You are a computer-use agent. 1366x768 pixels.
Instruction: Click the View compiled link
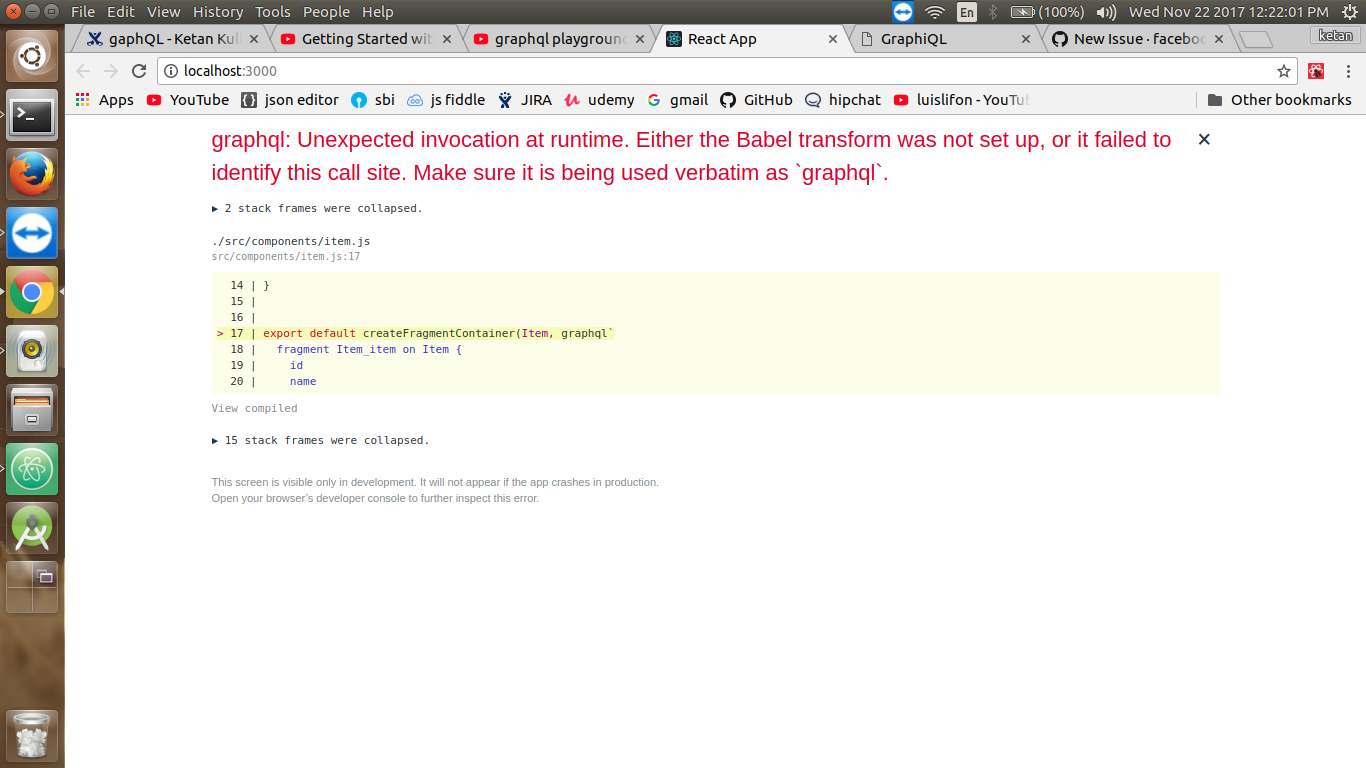(x=253, y=408)
